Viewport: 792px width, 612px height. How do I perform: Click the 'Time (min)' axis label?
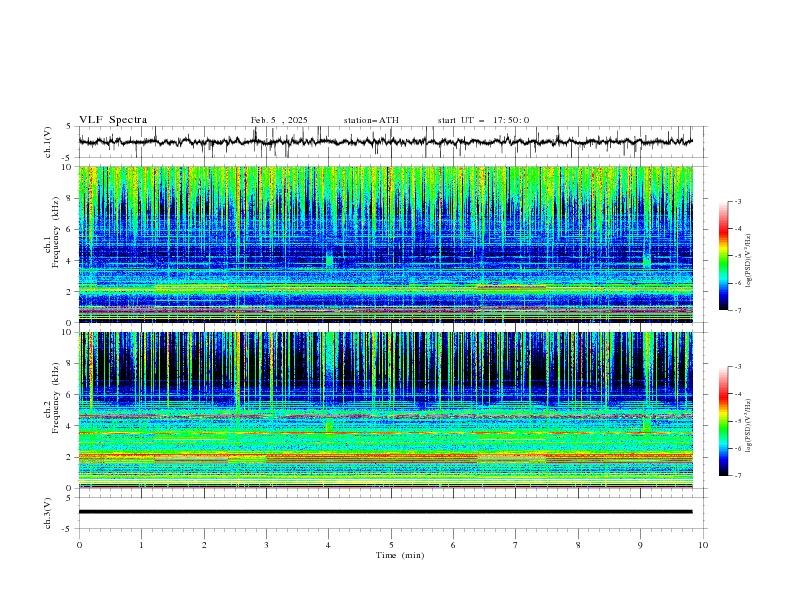[400, 555]
